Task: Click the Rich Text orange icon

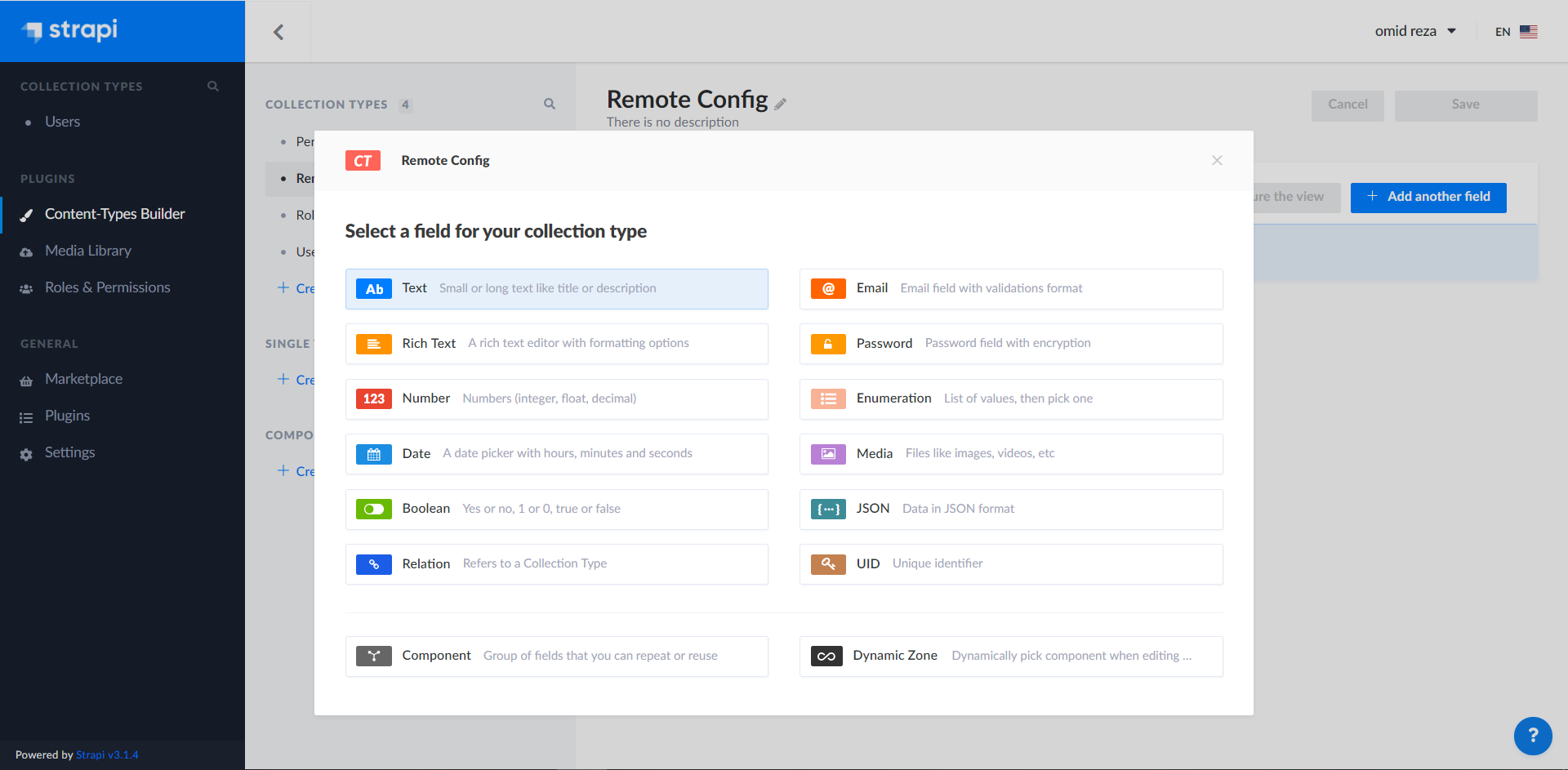Action: (374, 344)
